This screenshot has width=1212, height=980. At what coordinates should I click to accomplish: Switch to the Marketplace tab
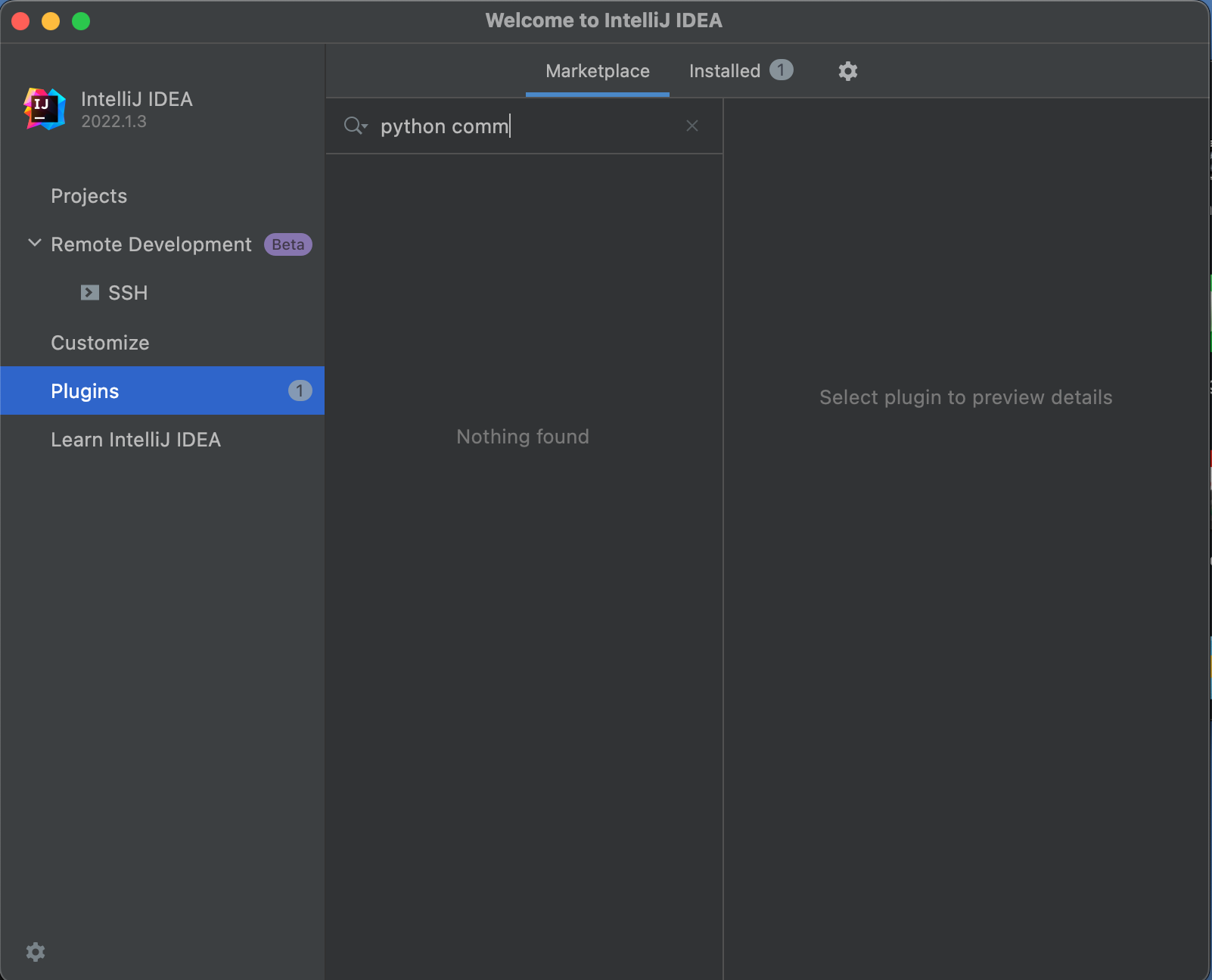[x=597, y=71]
